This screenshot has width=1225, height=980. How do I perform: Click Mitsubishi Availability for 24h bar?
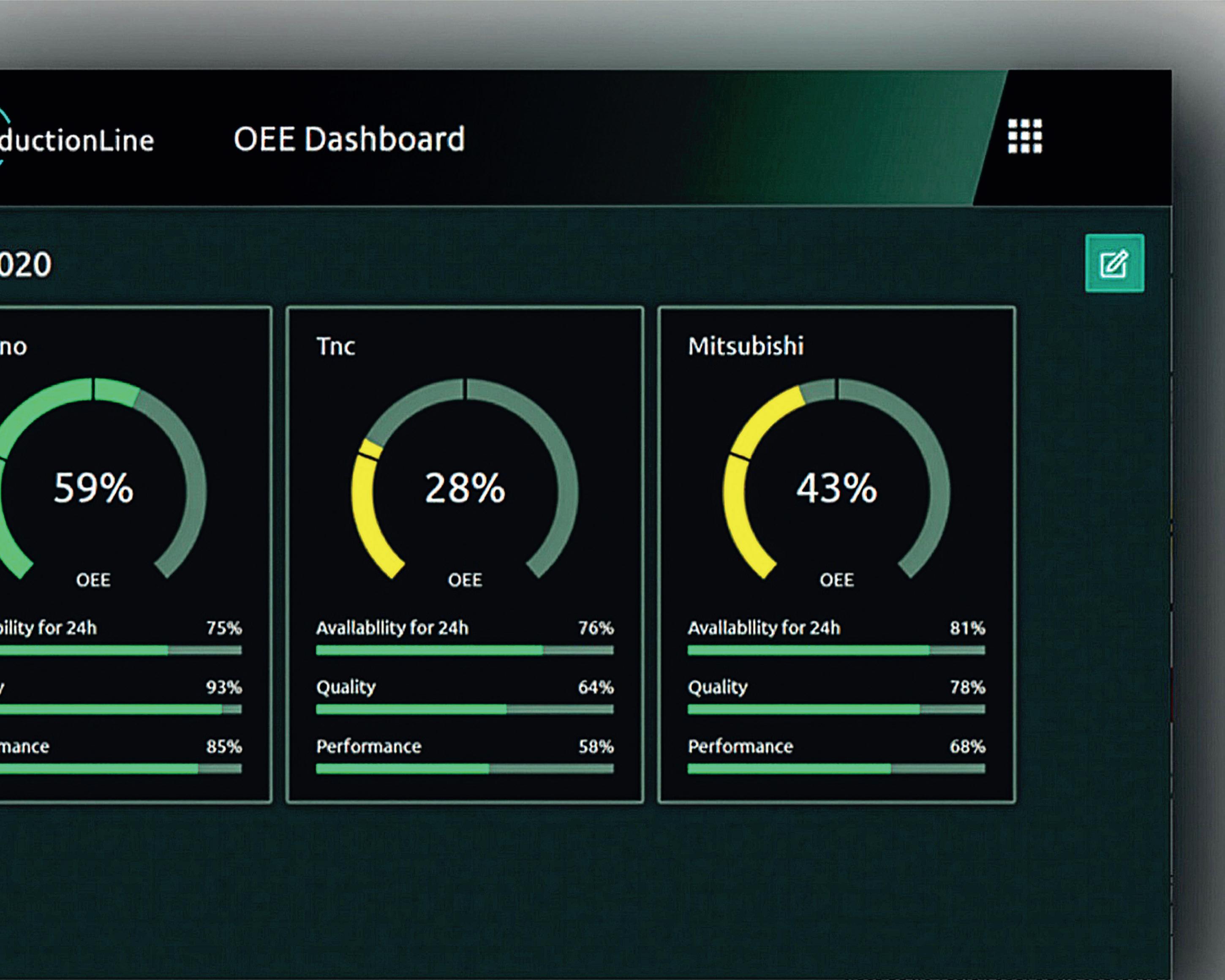click(x=836, y=651)
